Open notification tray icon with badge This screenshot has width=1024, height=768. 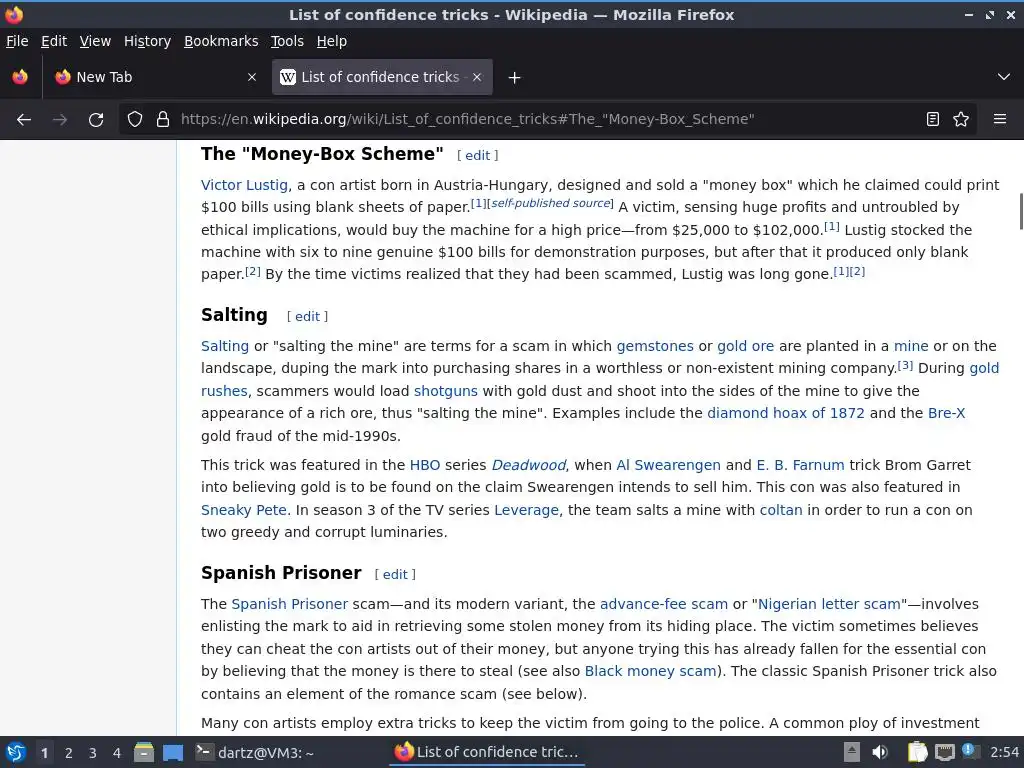[969, 751]
